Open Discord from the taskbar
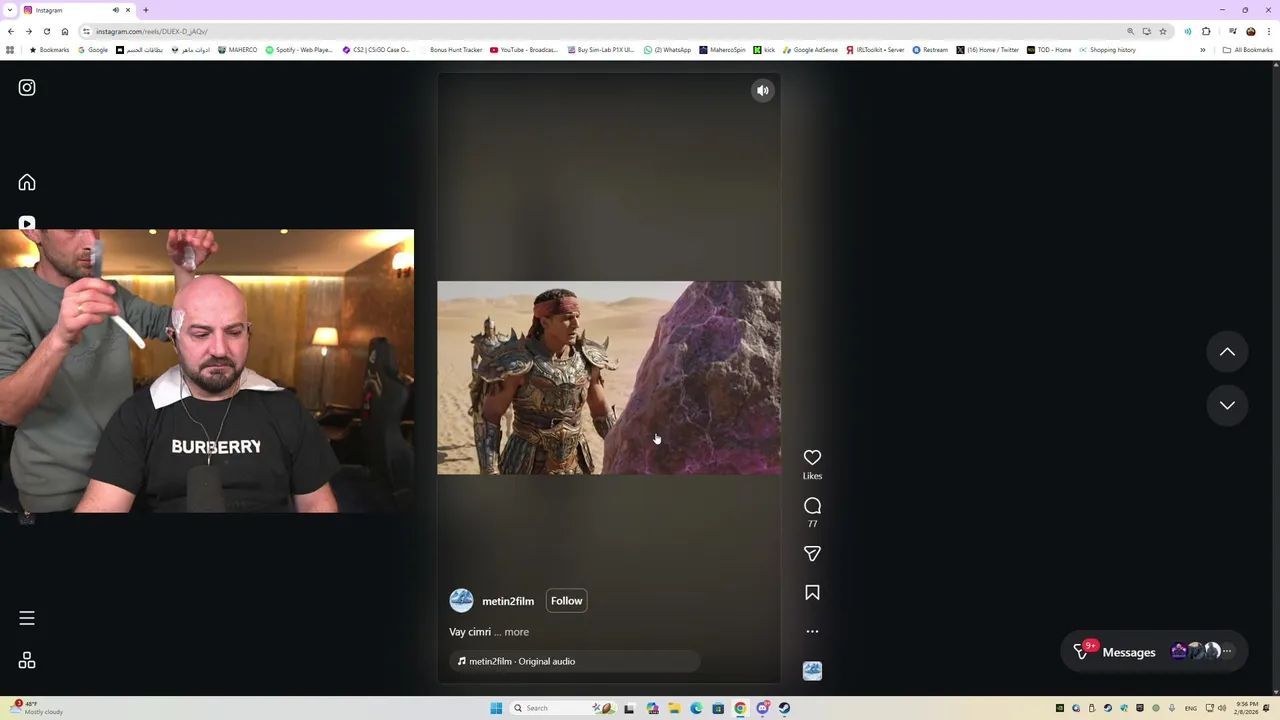 click(x=762, y=708)
